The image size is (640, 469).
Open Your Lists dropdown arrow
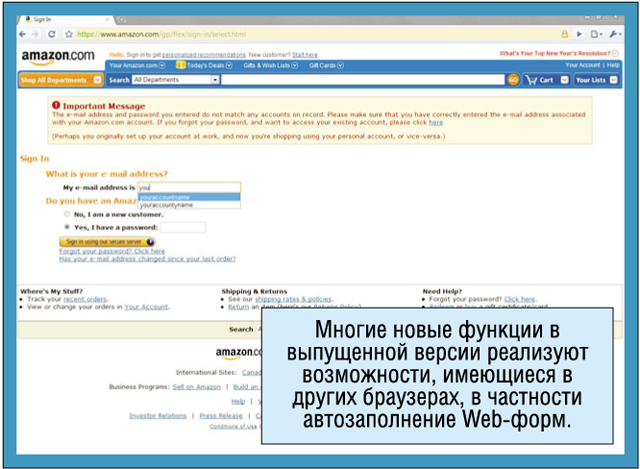point(613,80)
